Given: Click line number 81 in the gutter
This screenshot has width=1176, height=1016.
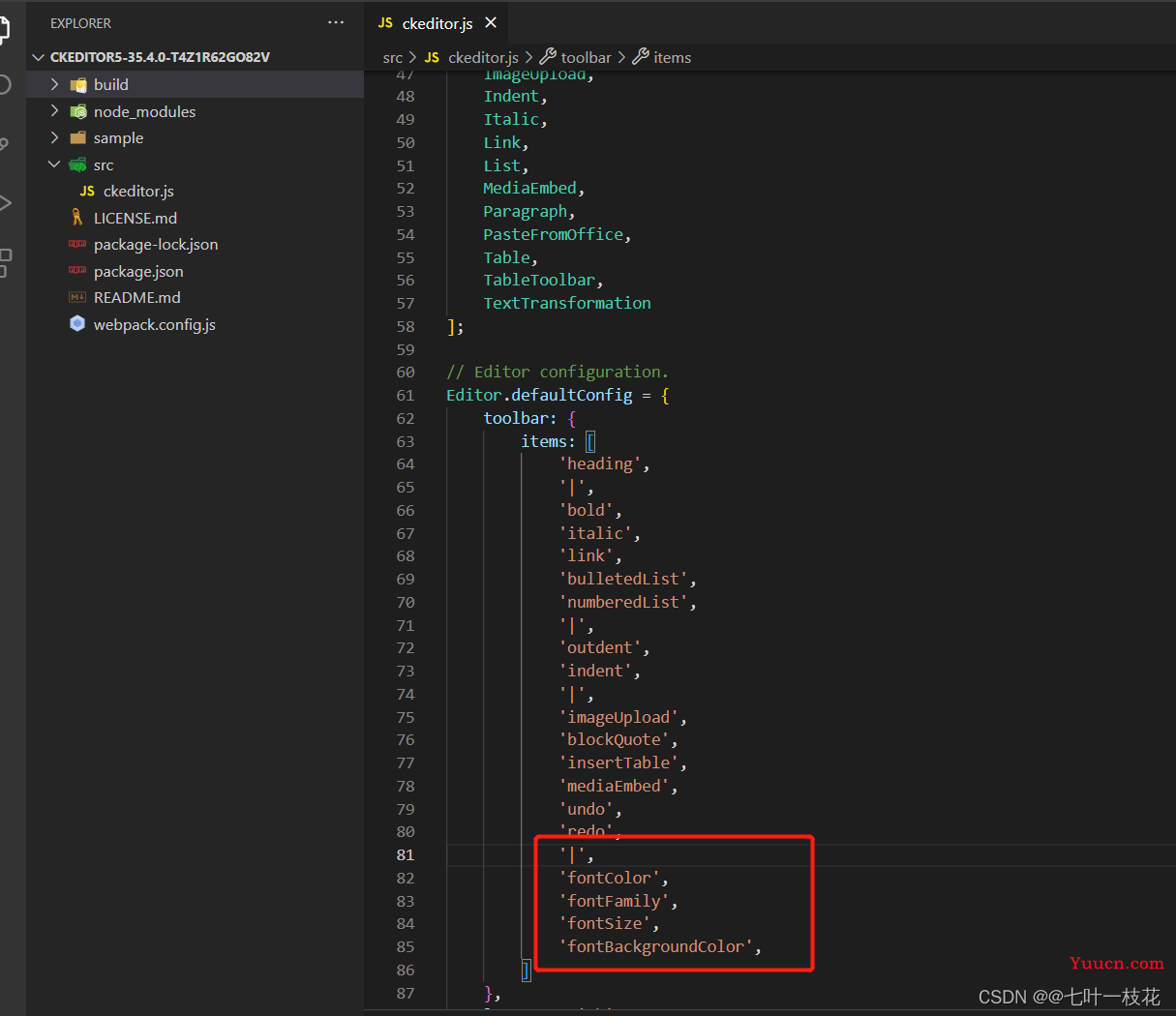Looking at the screenshot, I should click(x=405, y=854).
